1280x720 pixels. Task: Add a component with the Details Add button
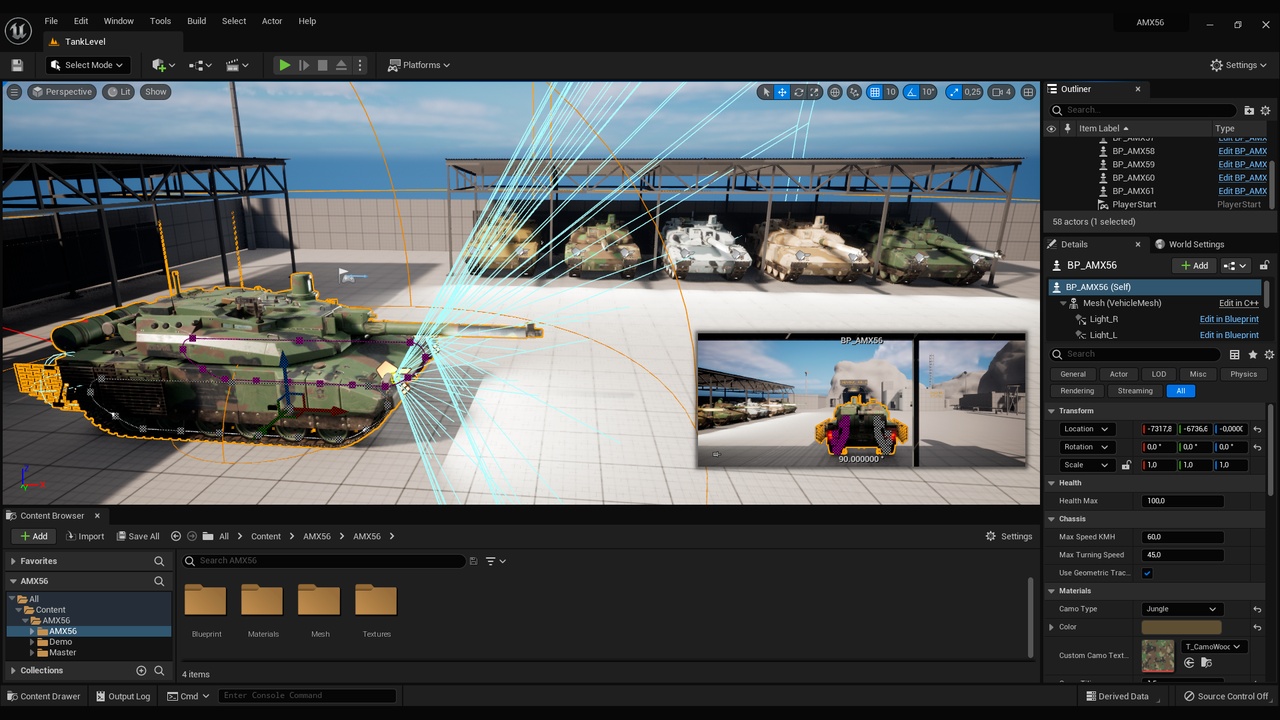(1194, 265)
